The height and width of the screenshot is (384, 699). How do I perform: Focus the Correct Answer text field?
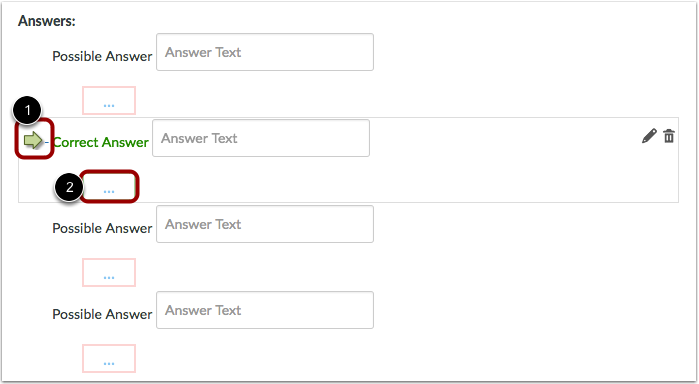click(x=261, y=138)
